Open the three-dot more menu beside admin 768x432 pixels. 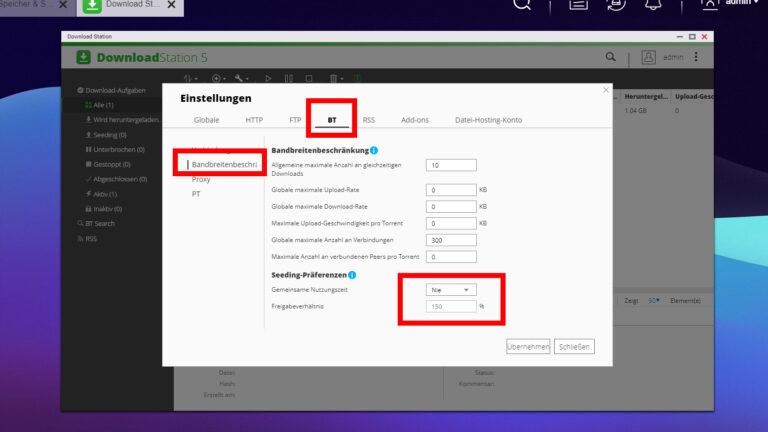pyautogui.click(x=696, y=57)
